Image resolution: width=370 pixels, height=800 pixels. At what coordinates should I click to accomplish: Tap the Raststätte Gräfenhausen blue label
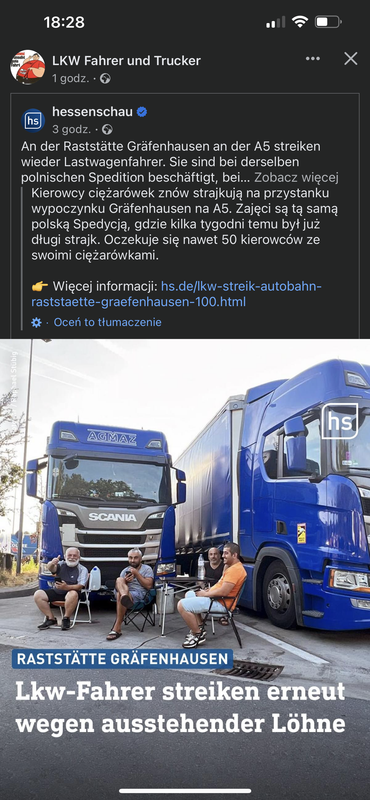click(122, 659)
